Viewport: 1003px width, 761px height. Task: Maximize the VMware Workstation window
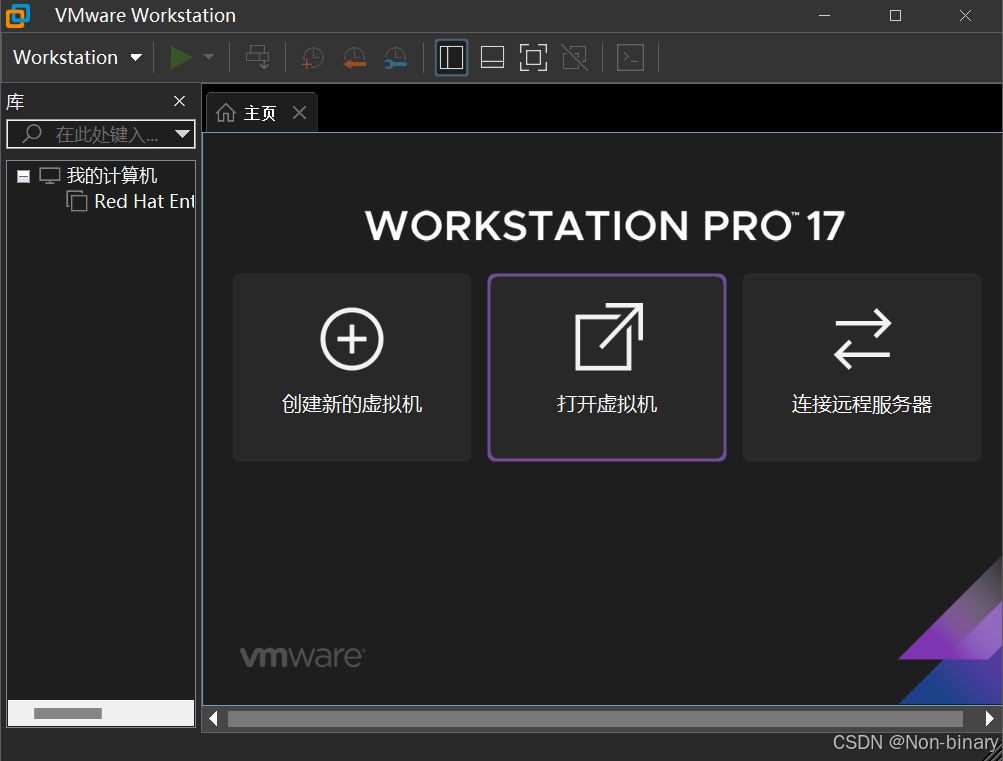pos(896,15)
